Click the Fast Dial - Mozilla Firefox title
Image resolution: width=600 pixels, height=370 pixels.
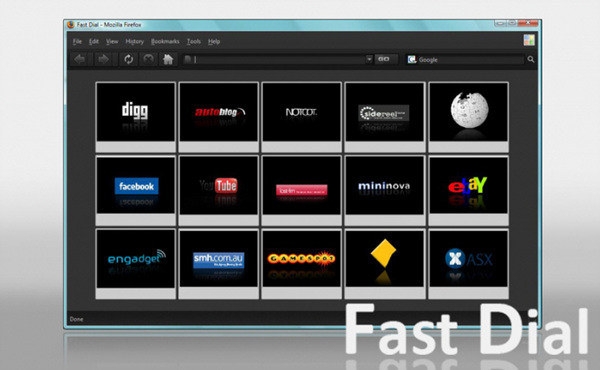tap(109, 25)
